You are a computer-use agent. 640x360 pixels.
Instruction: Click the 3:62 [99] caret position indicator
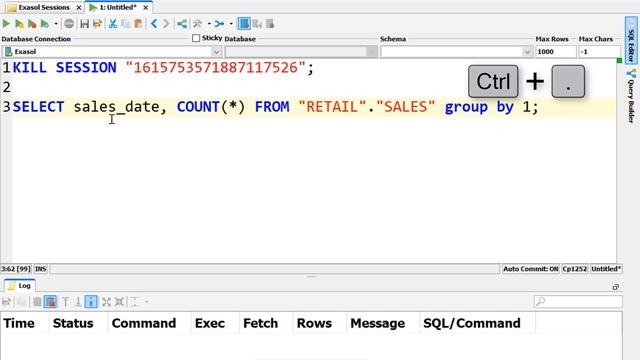(x=16, y=269)
